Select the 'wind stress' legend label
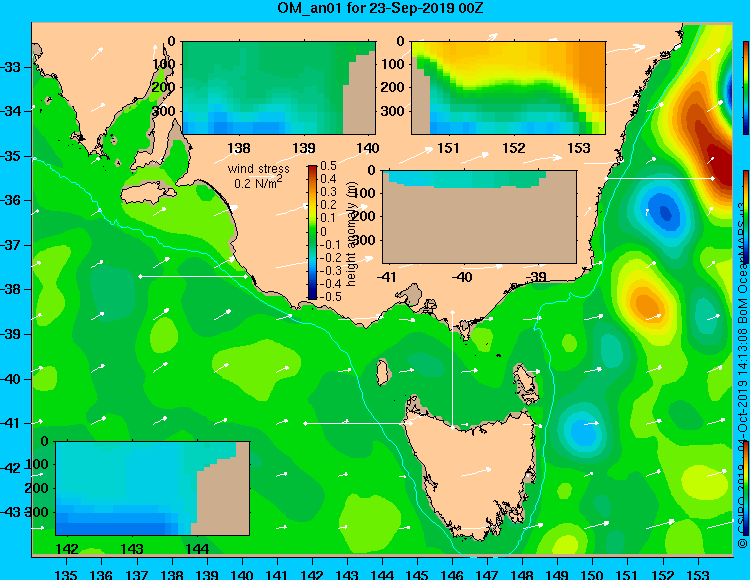 258,169
